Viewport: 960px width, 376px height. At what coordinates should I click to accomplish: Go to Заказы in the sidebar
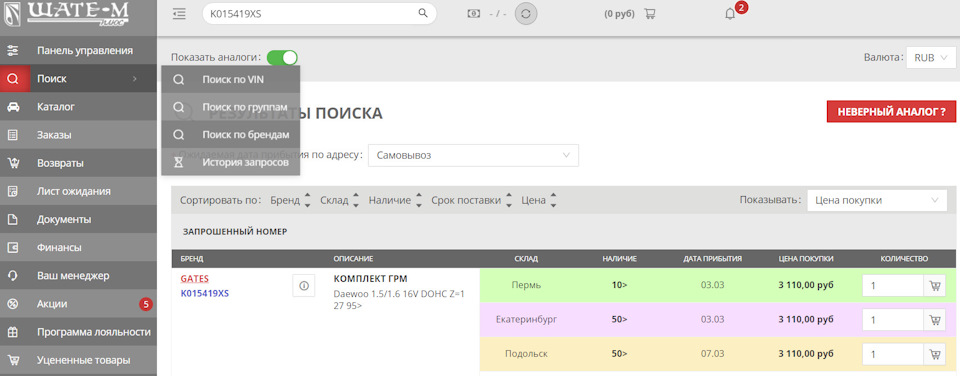coord(78,135)
